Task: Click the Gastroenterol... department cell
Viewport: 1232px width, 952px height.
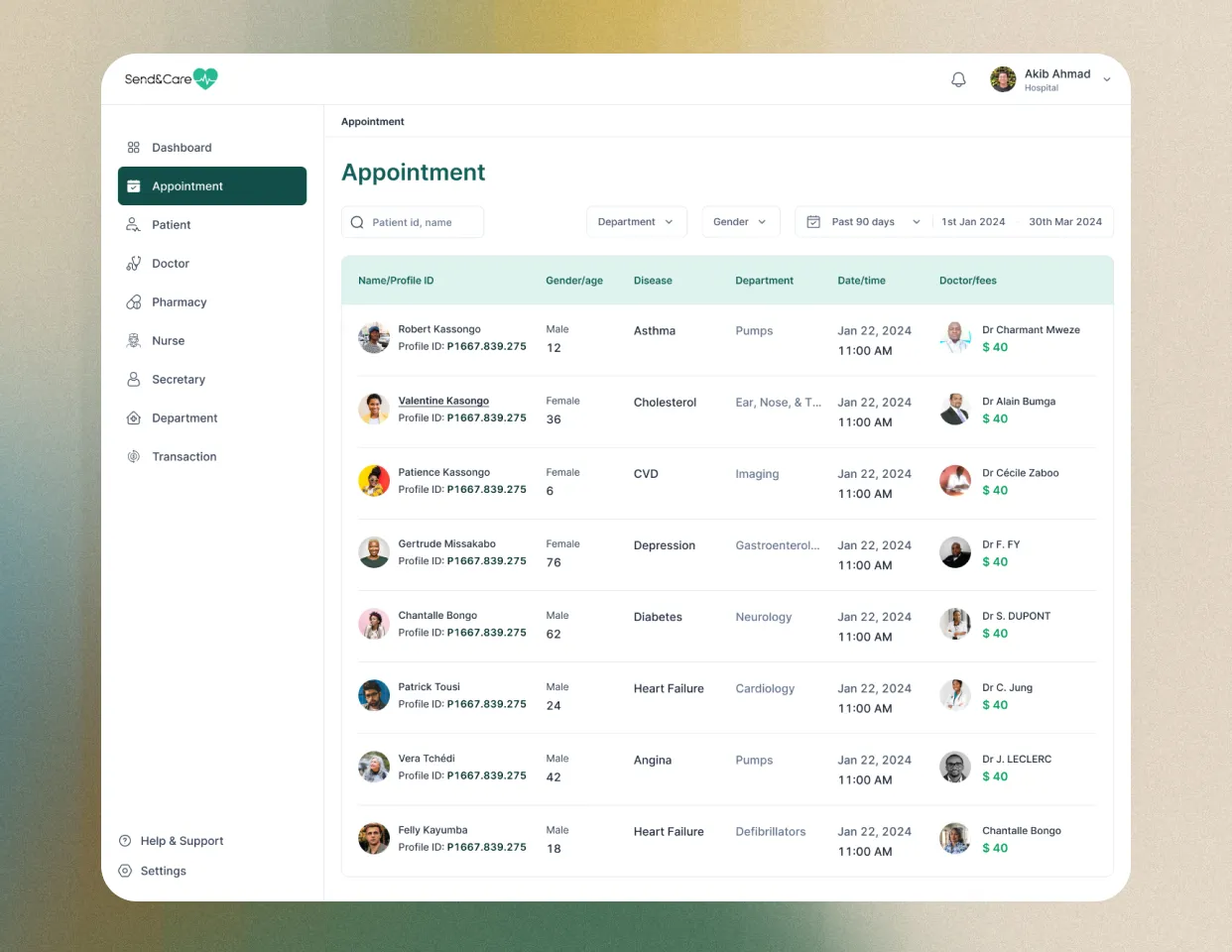Action: click(778, 545)
